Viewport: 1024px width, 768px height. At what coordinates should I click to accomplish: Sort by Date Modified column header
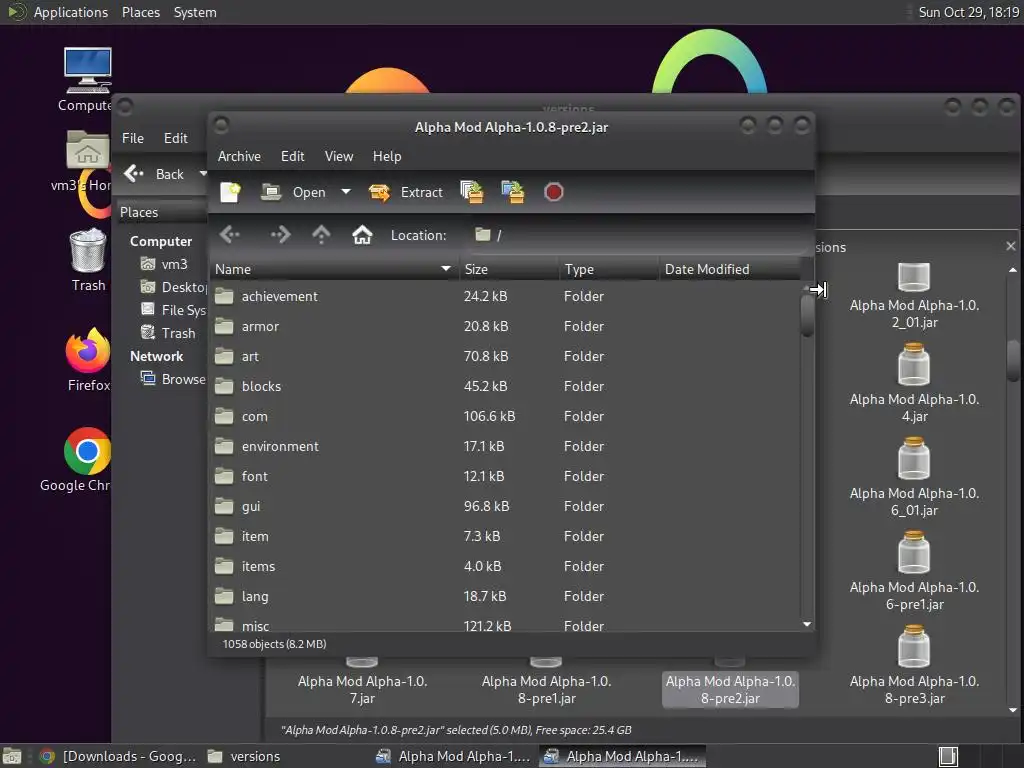729,269
